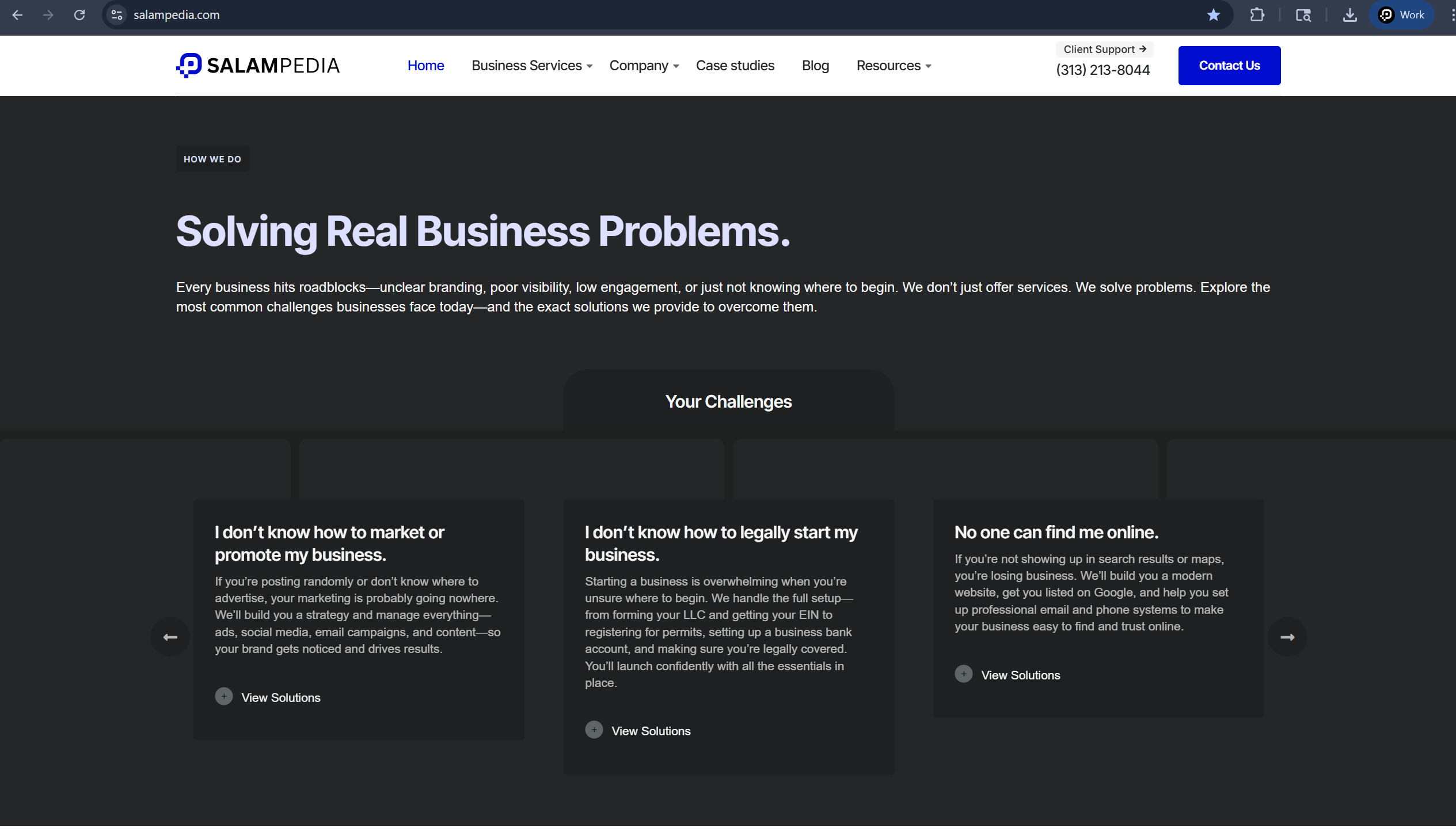1456x836 pixels.
Task: Expand the Company dropdown menu
Action: (644, 66)
